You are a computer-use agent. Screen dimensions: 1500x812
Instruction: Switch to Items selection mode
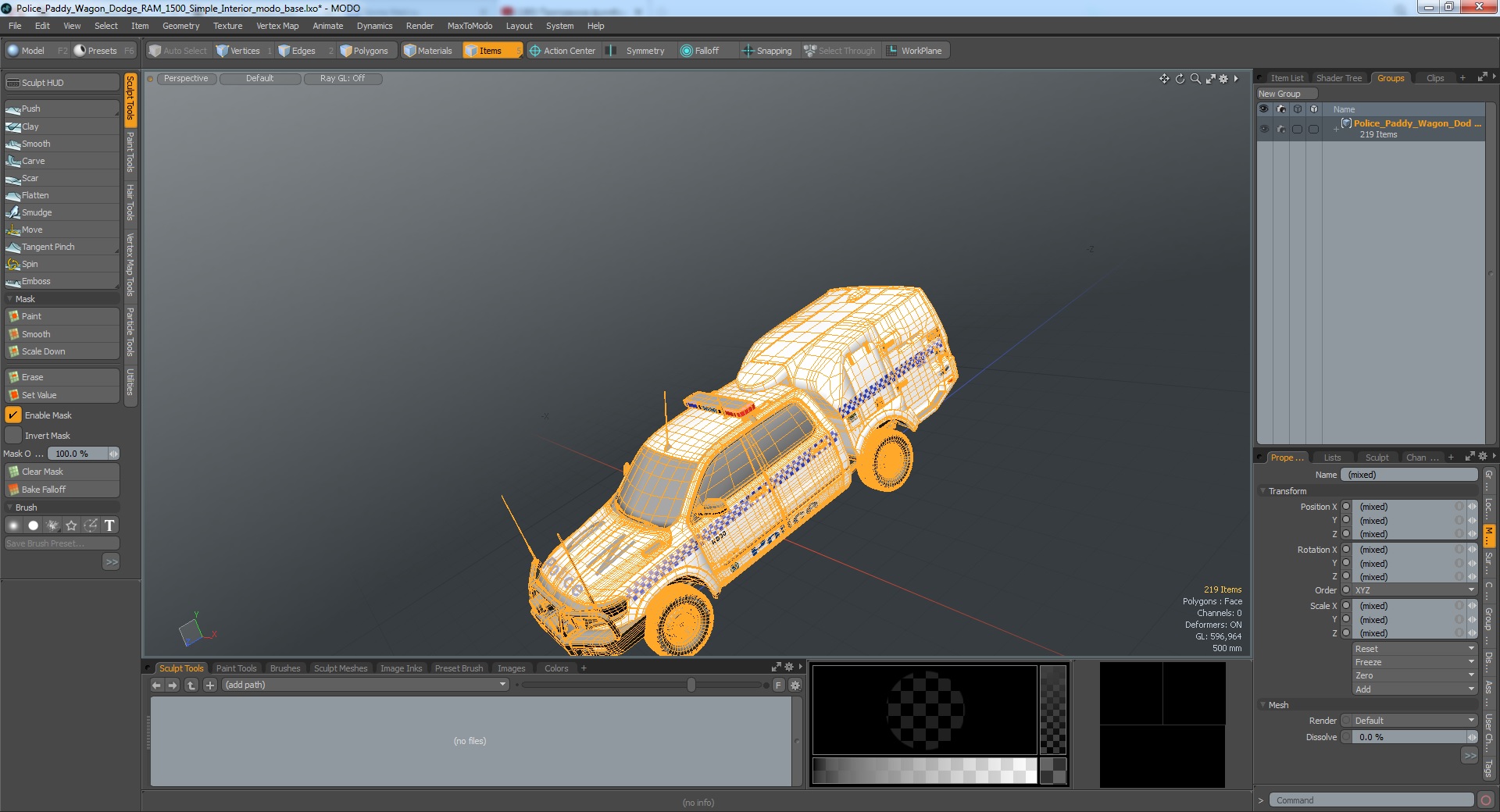pyautogui.click(x=491, y=51)
